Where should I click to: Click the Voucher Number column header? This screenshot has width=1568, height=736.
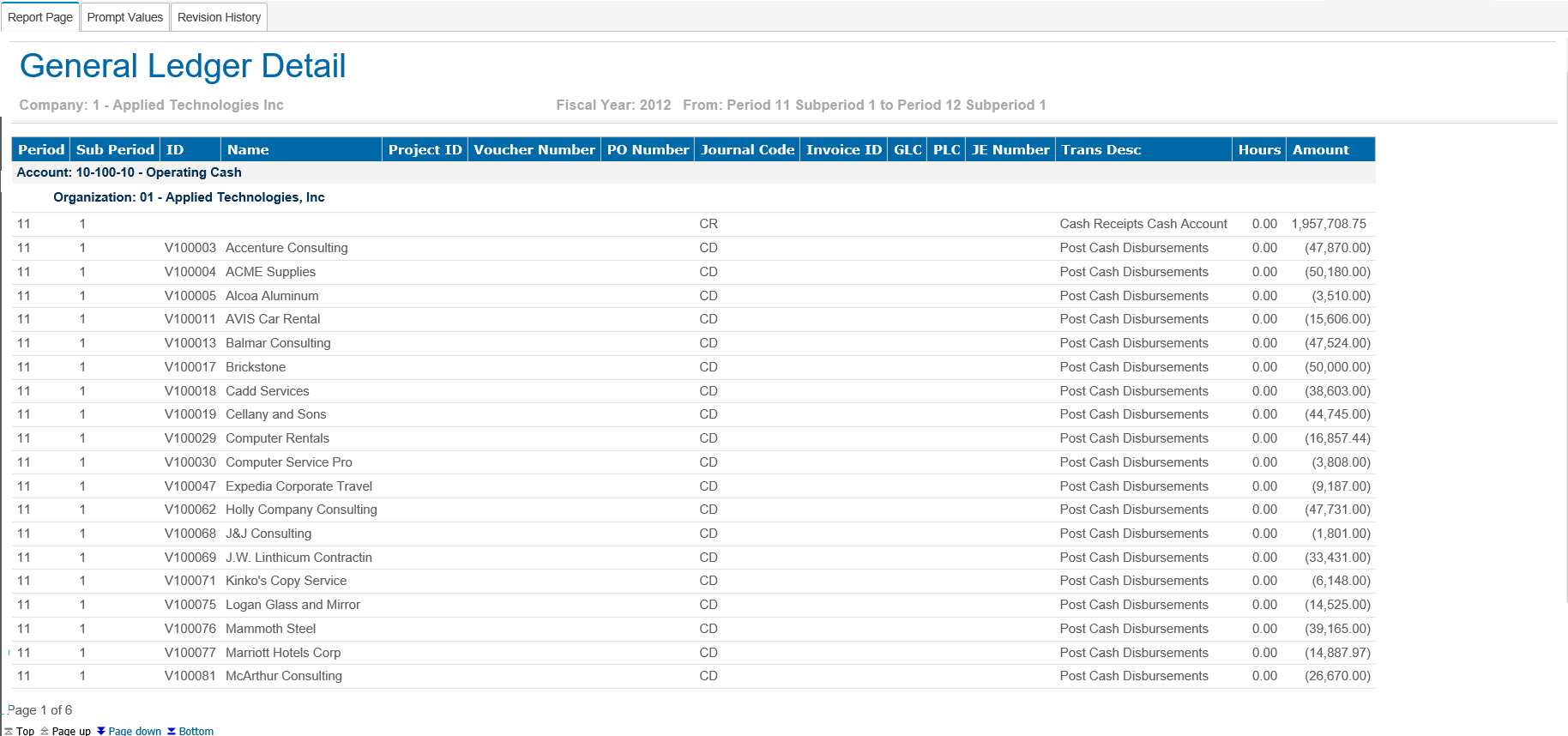pos(534,149)
